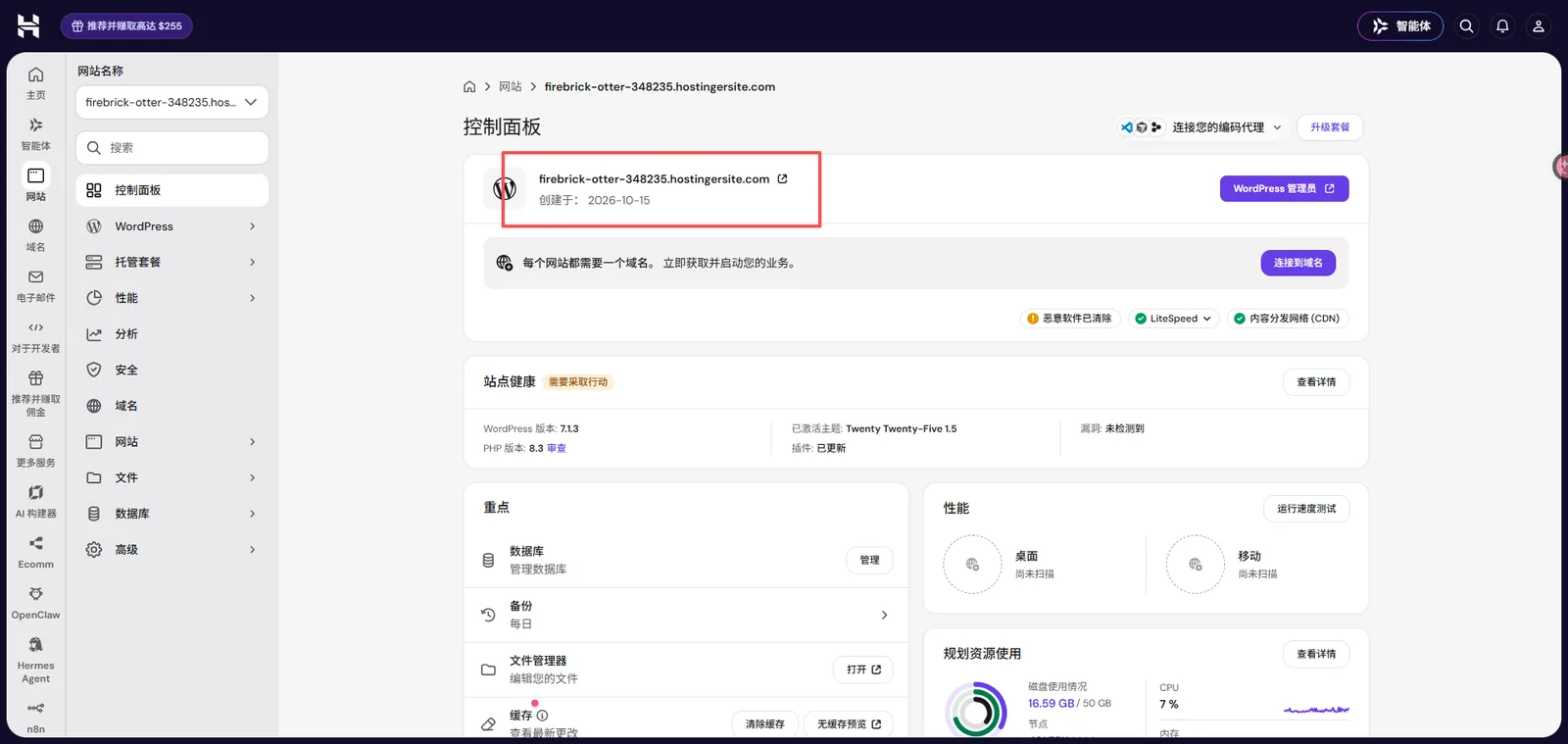Viewport: 1568px width, 744px height.
Task: Open the 连接您的编码代理 dropdown
Action: (1201, 127)
